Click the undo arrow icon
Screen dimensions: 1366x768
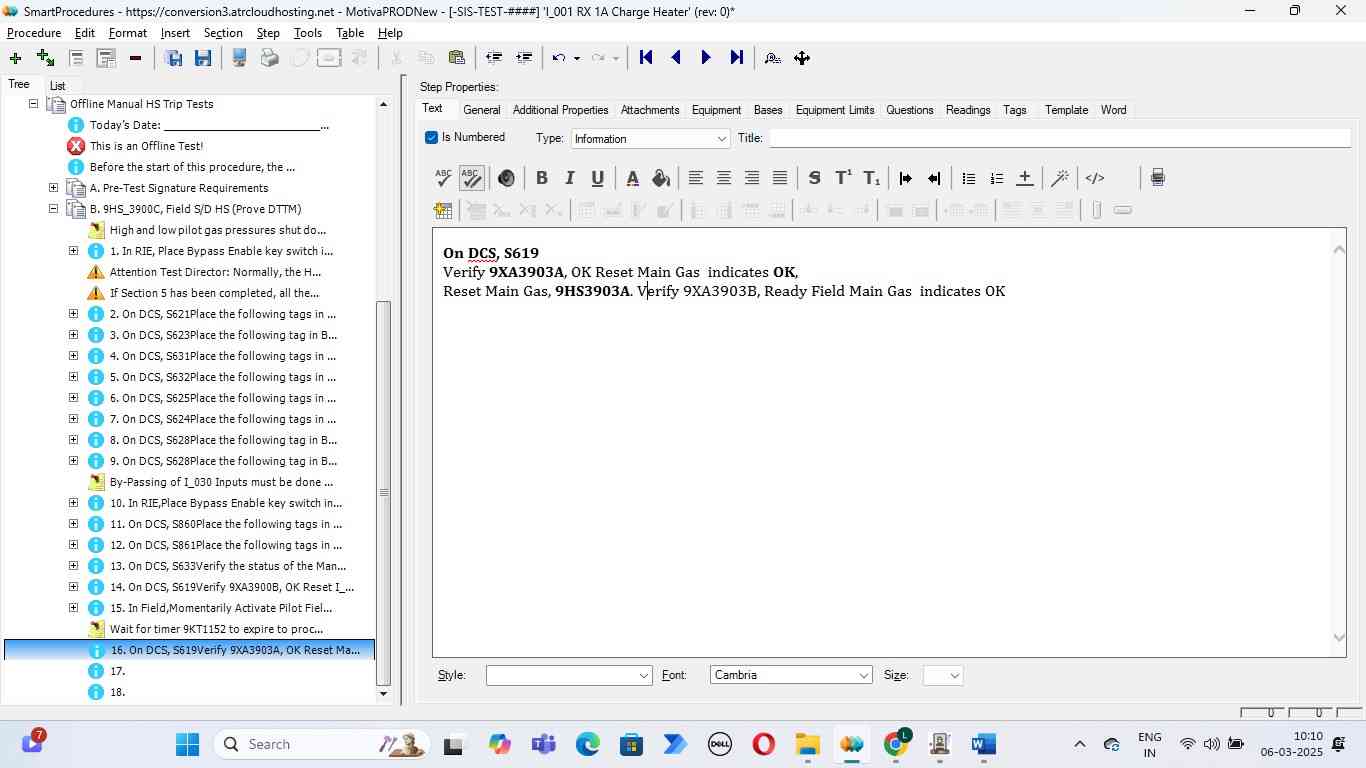point(559,58)
